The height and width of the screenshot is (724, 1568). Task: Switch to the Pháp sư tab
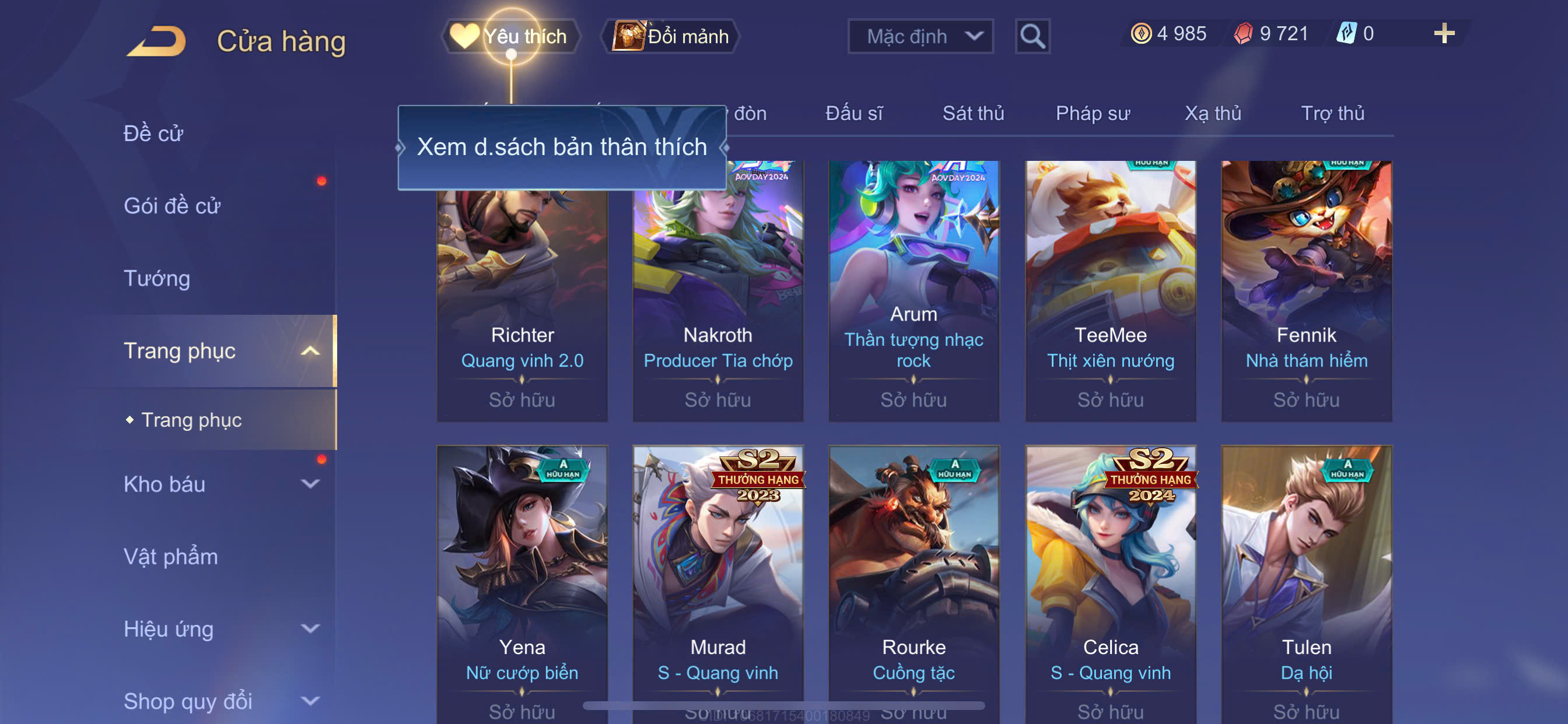1093,113
